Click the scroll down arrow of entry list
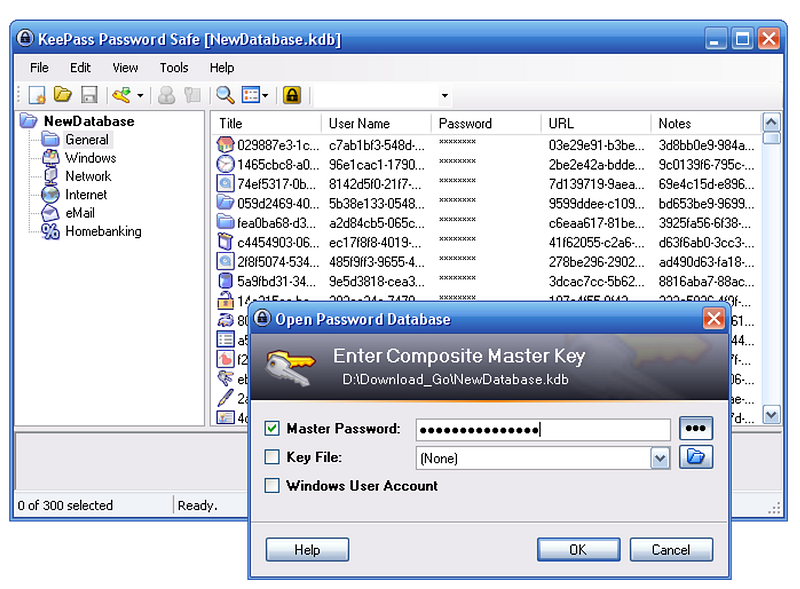Image resolution: width=800 pixels, height=589 pixels. (771, 415)
